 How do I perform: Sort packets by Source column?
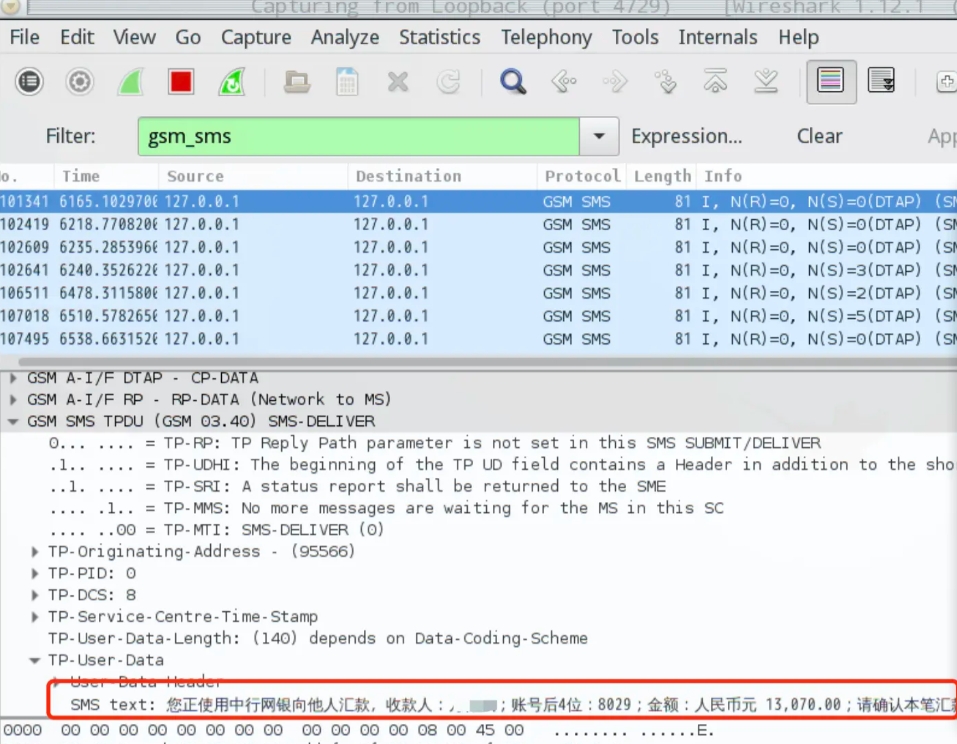pyautogui.click(x=253, y=176)
